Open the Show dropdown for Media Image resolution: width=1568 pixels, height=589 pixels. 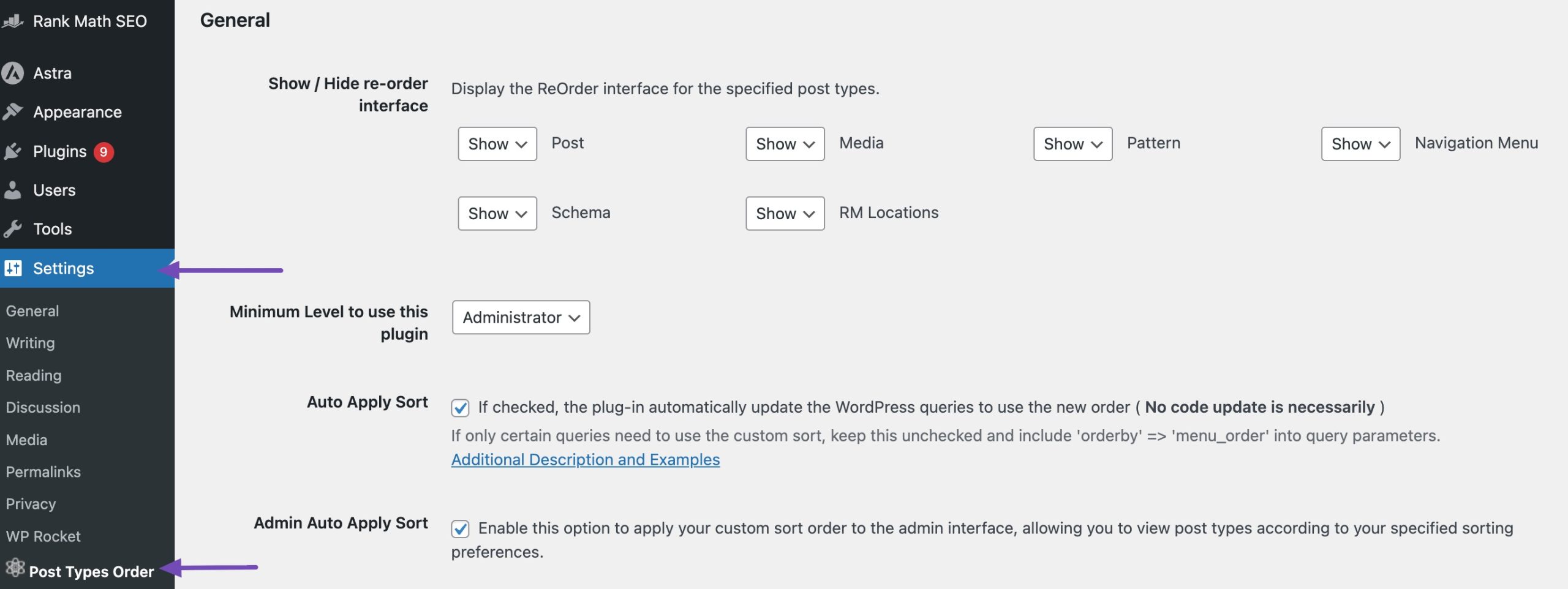tap(785, 144)
